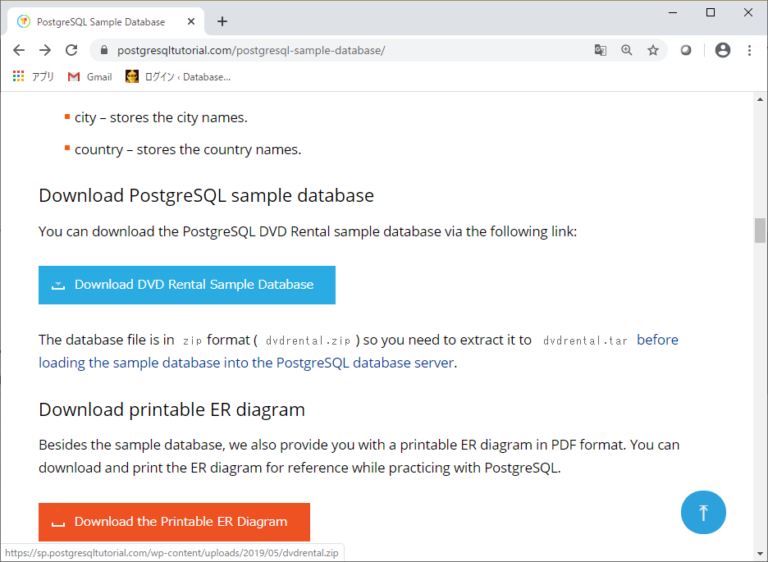Click the 'Download PostgreSQL sample database' heading
This screenshot has width=768, height=562.
(x=206, y=195)
